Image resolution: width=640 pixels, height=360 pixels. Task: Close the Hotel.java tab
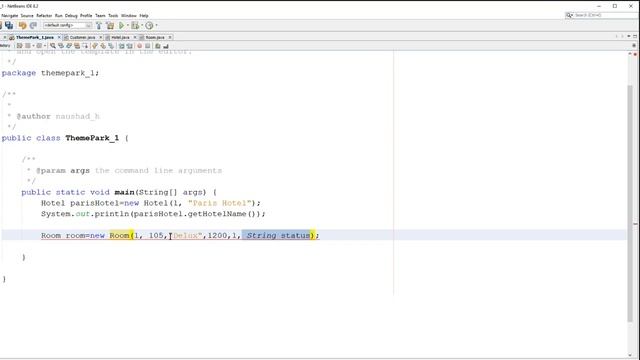coord(135,37)
